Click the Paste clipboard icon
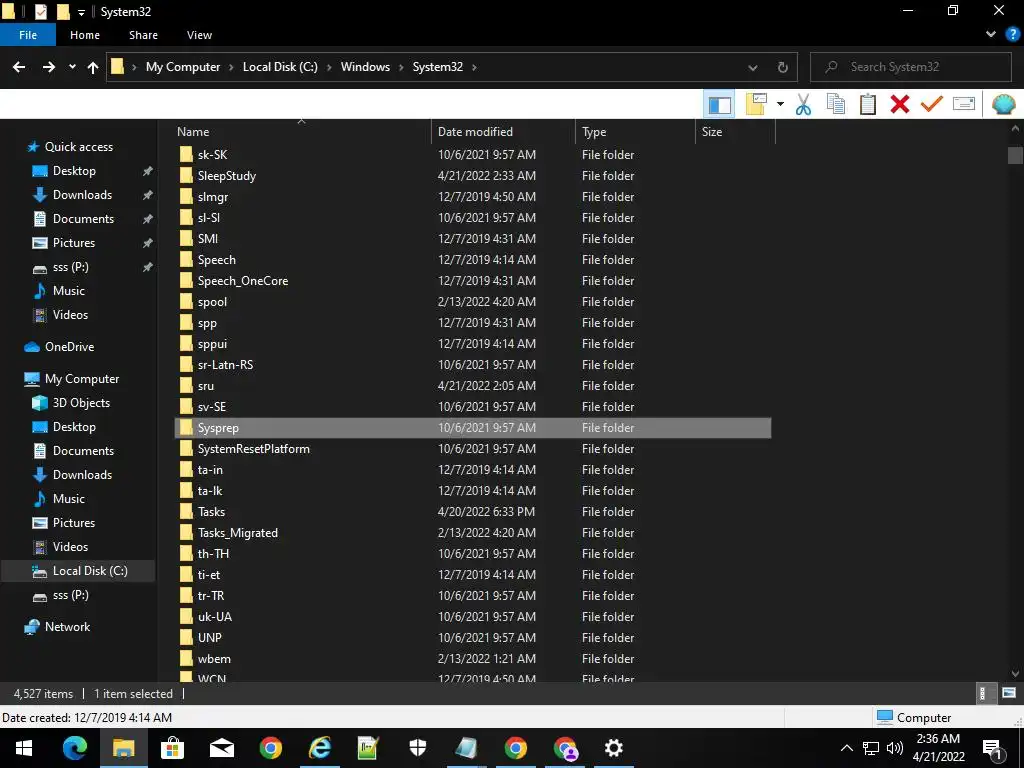This screenshot has height=768, width=1024. (868, 104)
